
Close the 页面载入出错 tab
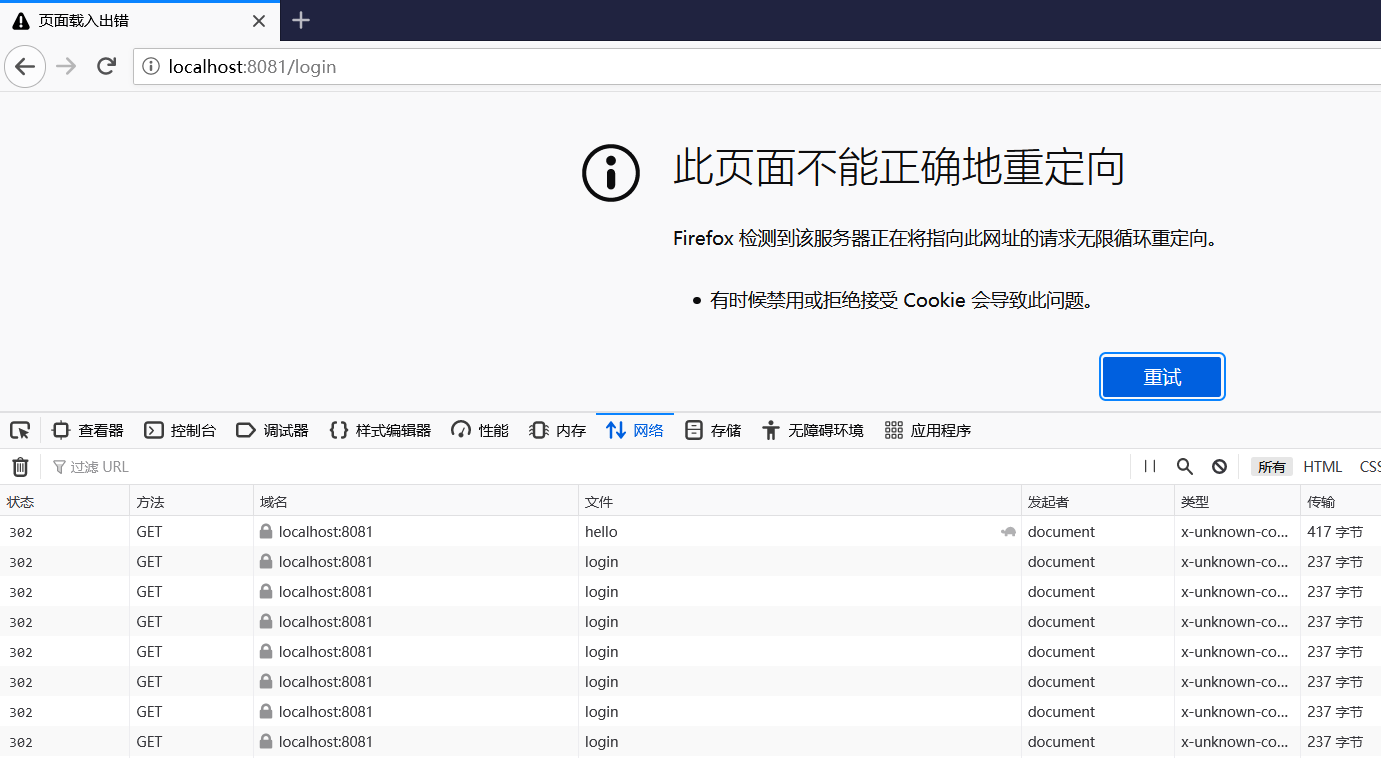point(259,21)
